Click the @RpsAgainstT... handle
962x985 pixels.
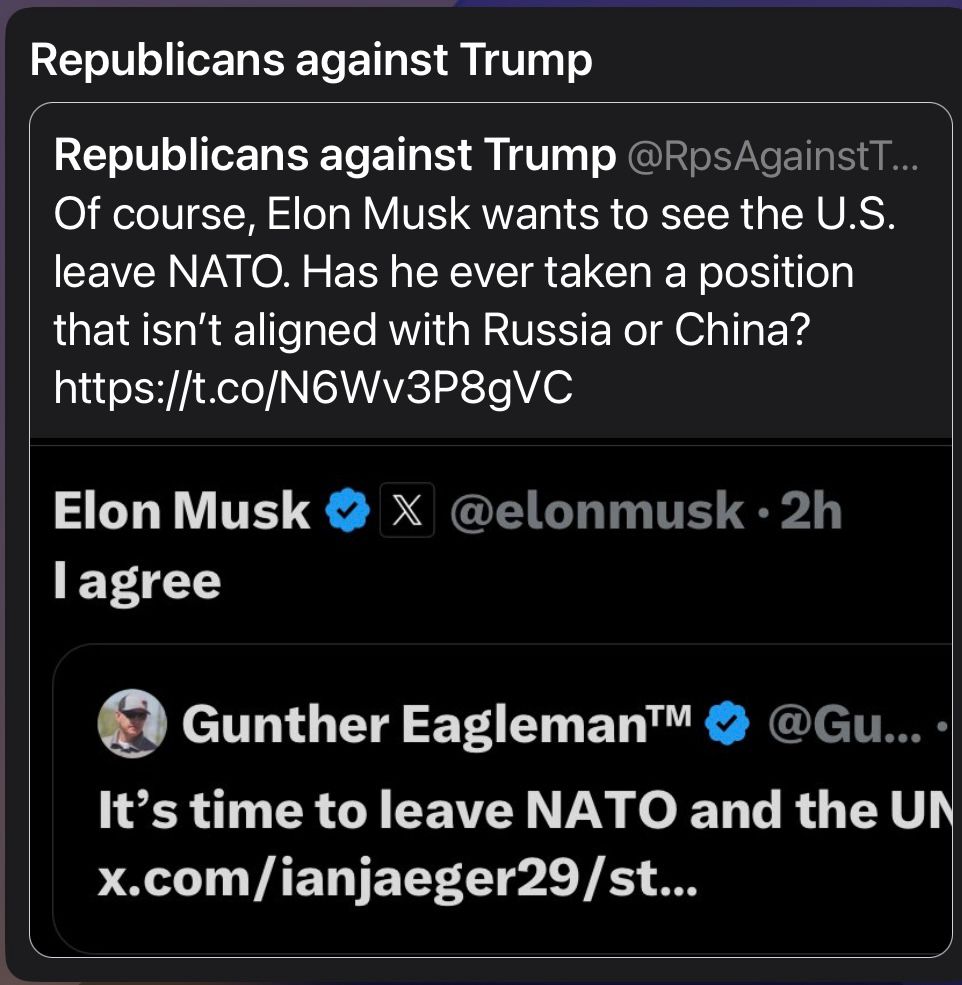point(773,156)
